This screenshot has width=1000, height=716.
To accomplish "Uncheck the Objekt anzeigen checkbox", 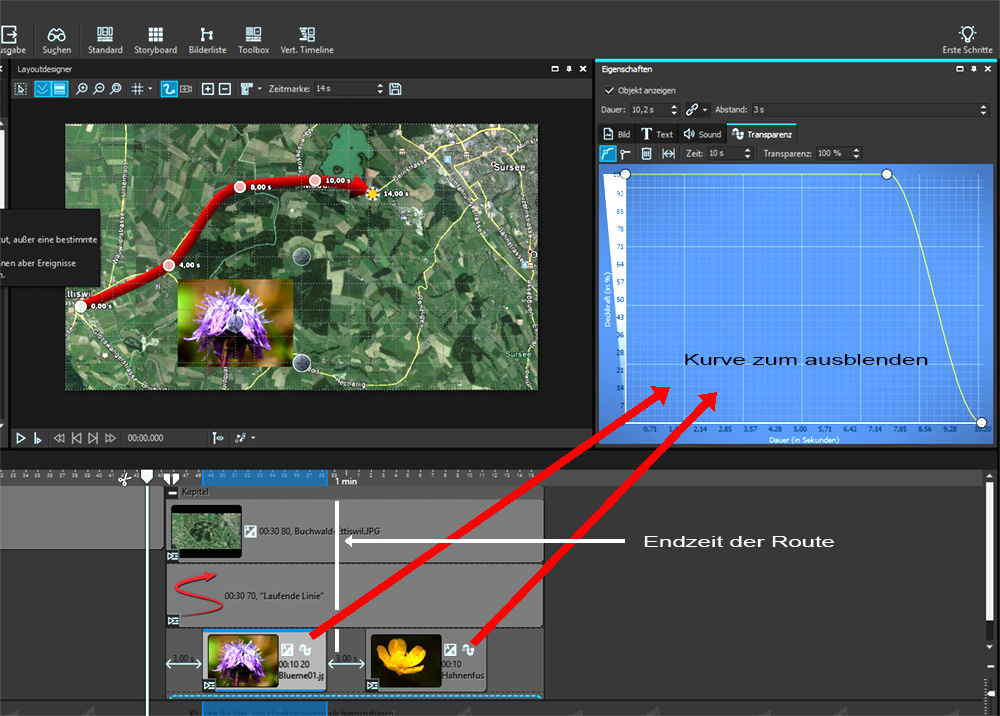I will tap(609, 91).
